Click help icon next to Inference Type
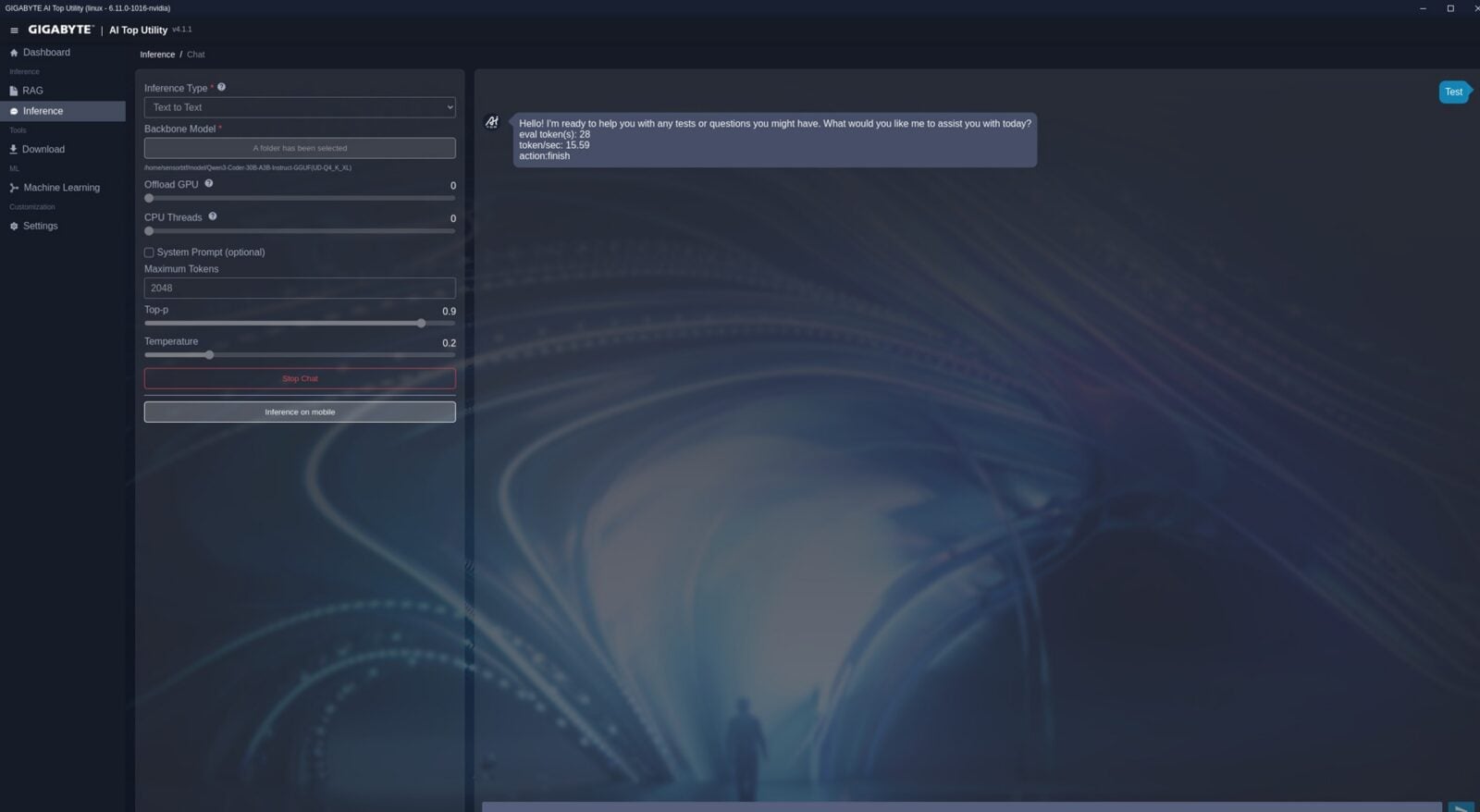This screenshot has width=1480, height=812. point(221,88)
